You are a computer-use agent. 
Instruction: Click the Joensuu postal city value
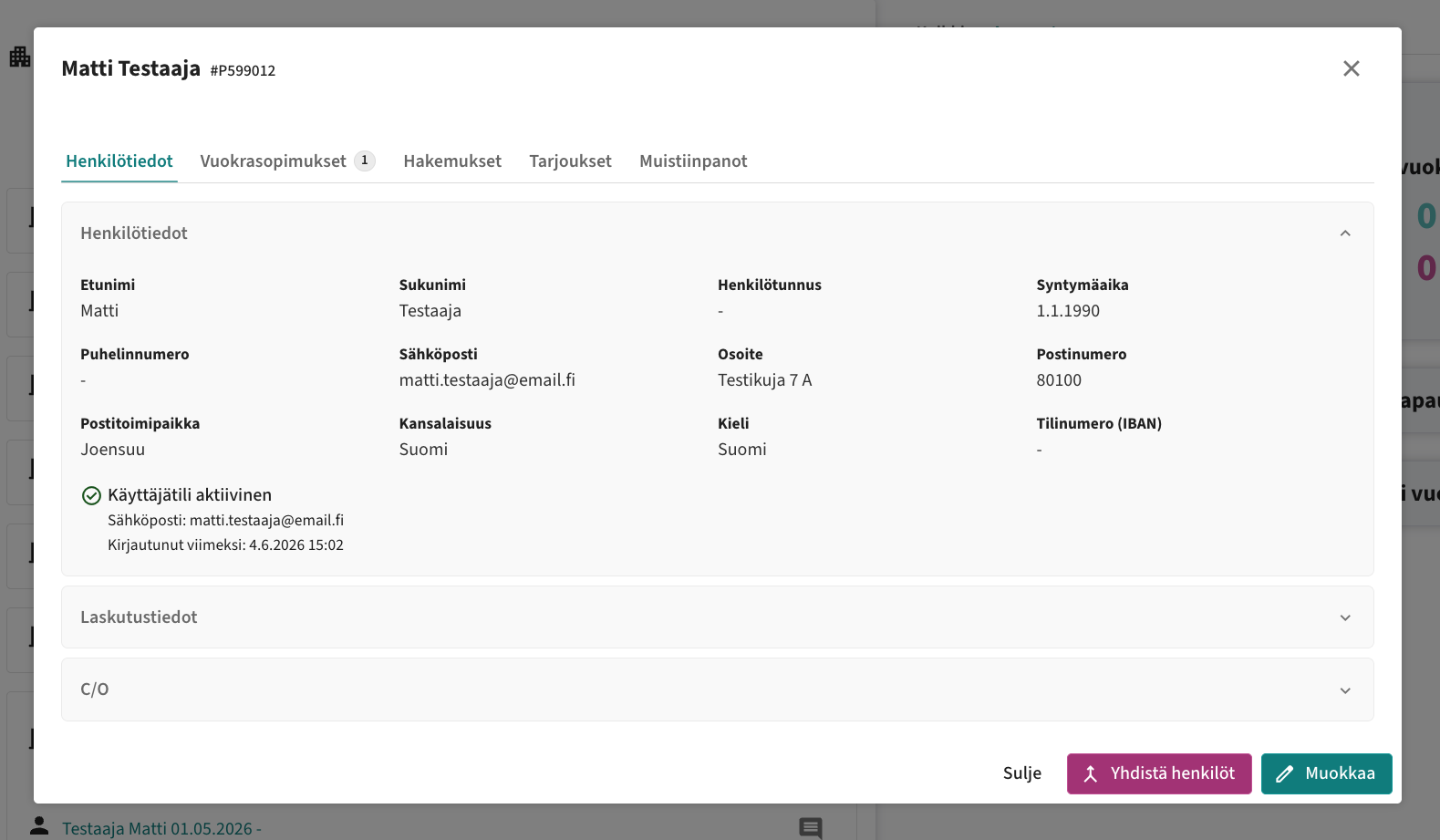113,450
